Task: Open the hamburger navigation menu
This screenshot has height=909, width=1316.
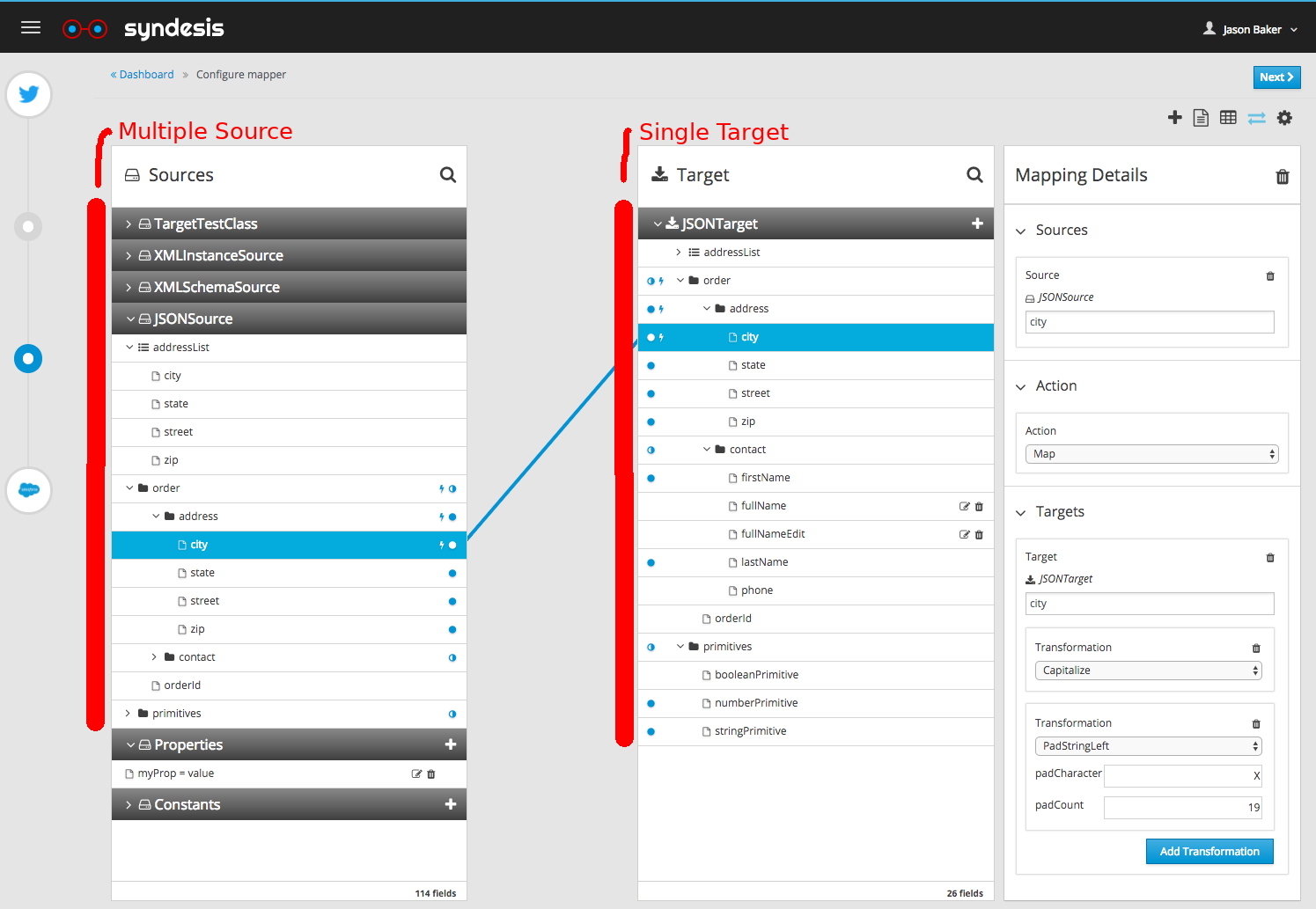Action: click(30, 27)
